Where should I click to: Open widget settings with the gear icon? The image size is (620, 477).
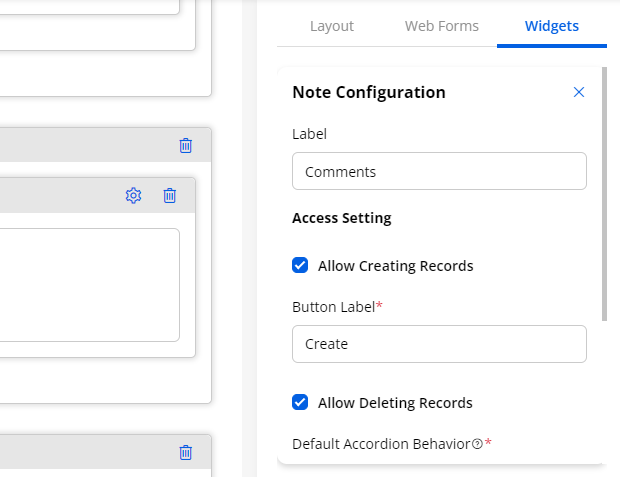(133, 195)
